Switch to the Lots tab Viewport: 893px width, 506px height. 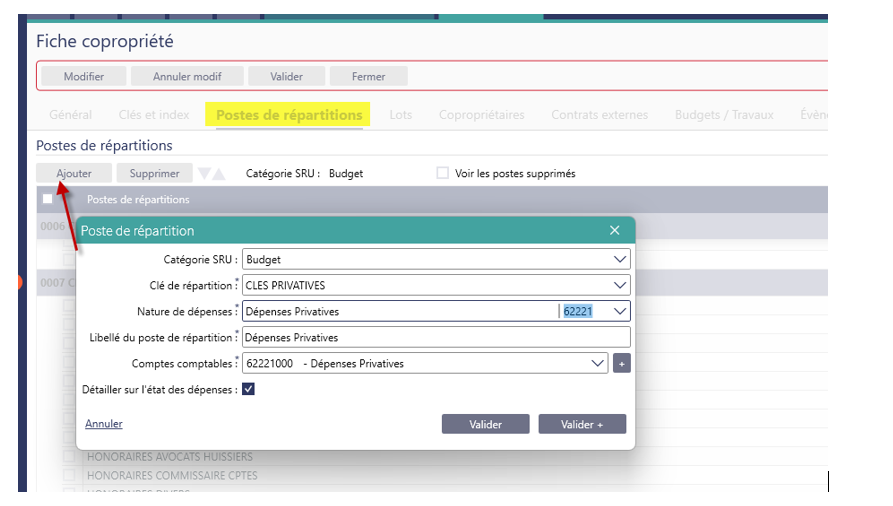point(400,115)
